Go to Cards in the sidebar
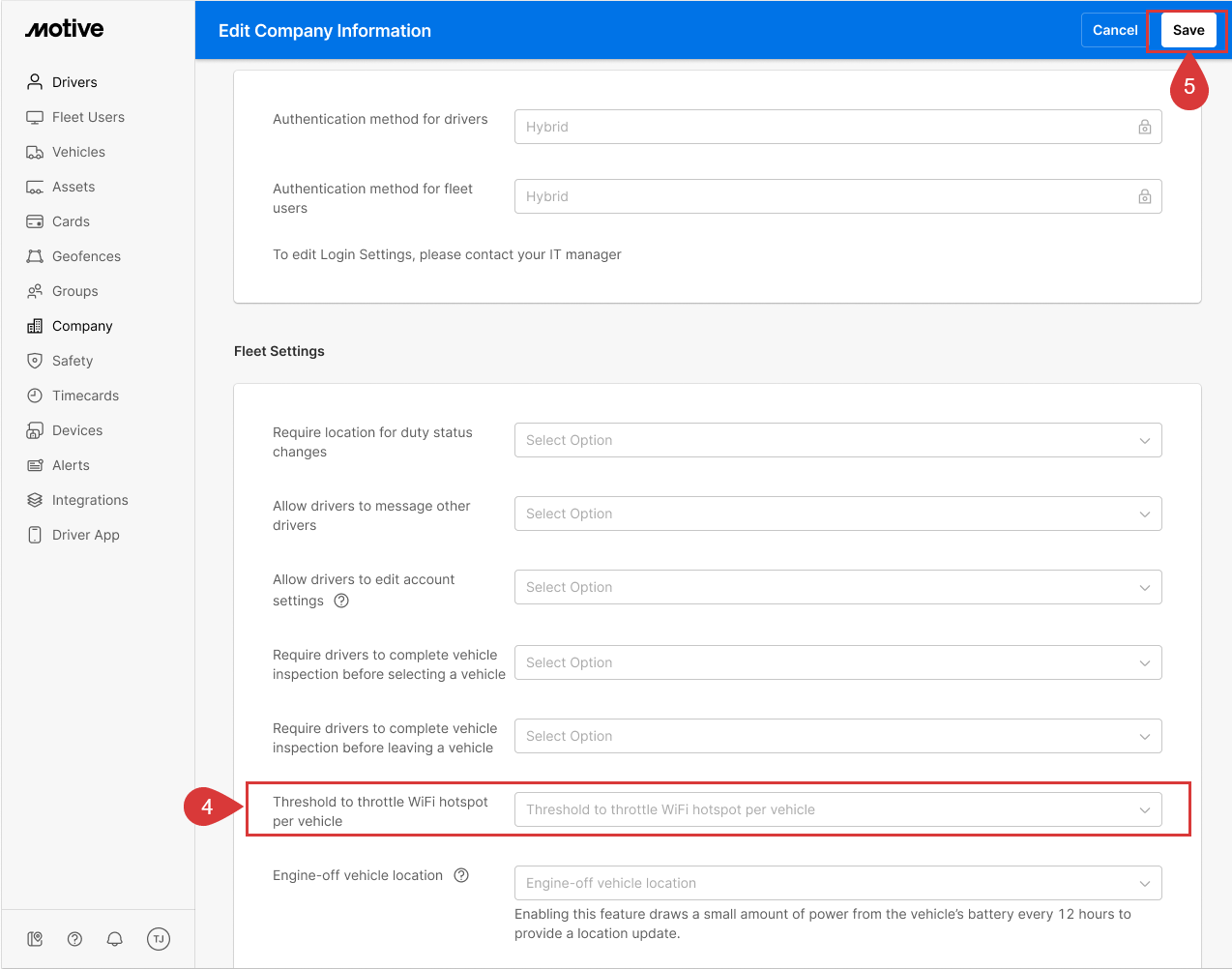 71,221
